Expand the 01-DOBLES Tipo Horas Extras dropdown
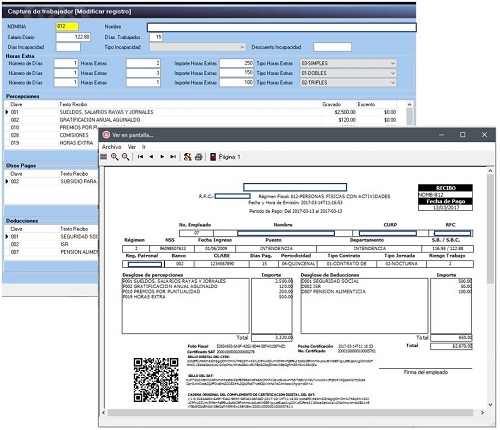The height and width of the screenshot is (430, 500). 348,73
